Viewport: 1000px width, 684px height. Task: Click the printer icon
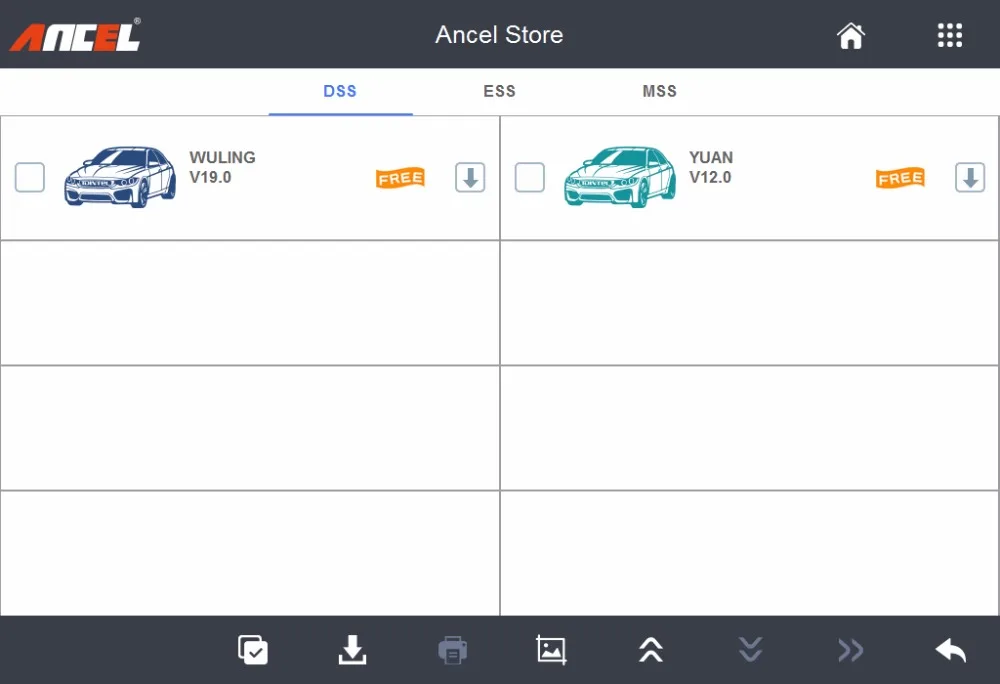pos(452,650)
